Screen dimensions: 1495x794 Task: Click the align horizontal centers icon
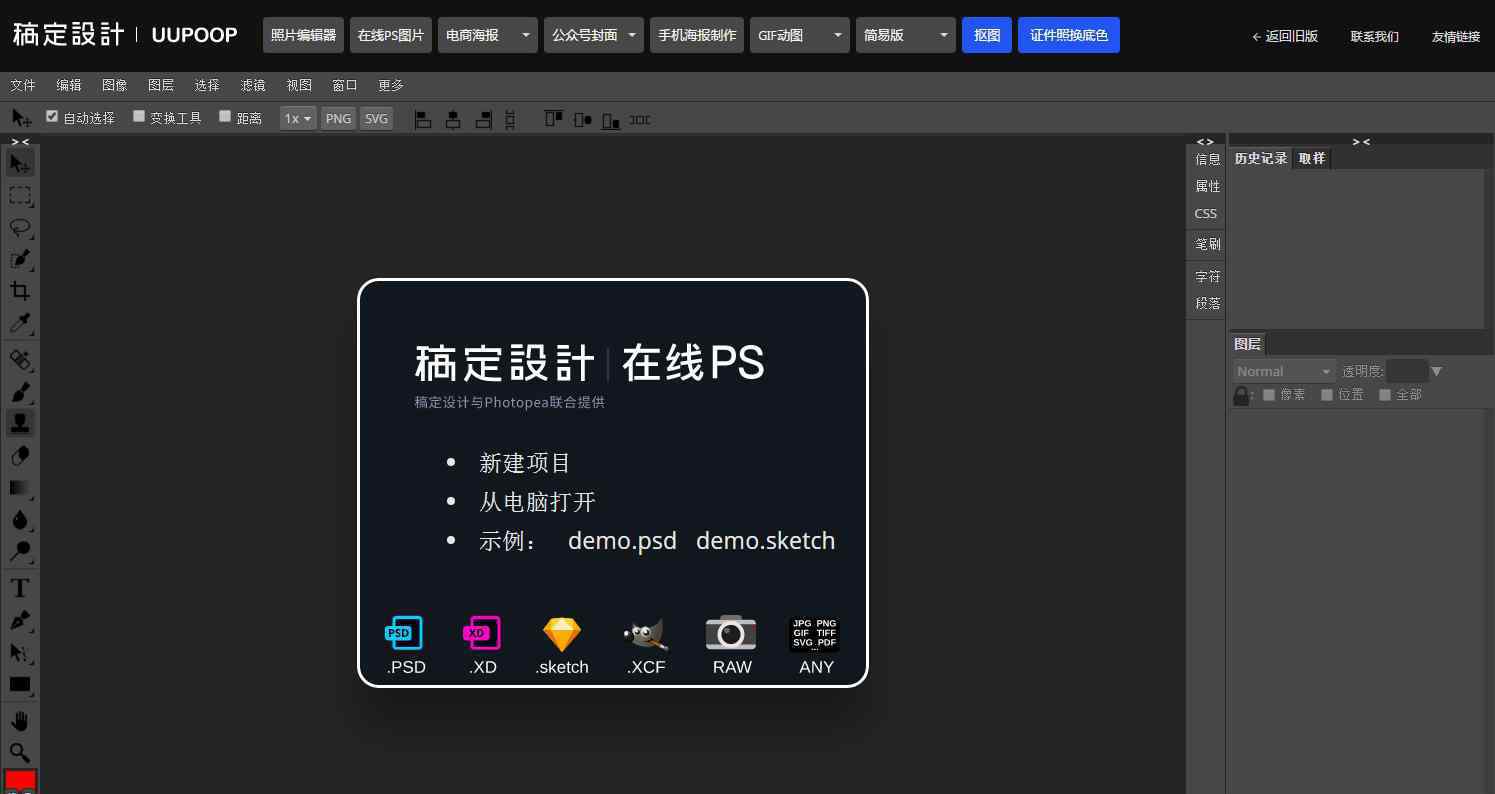pyautogui.click(x=453, y=119)
